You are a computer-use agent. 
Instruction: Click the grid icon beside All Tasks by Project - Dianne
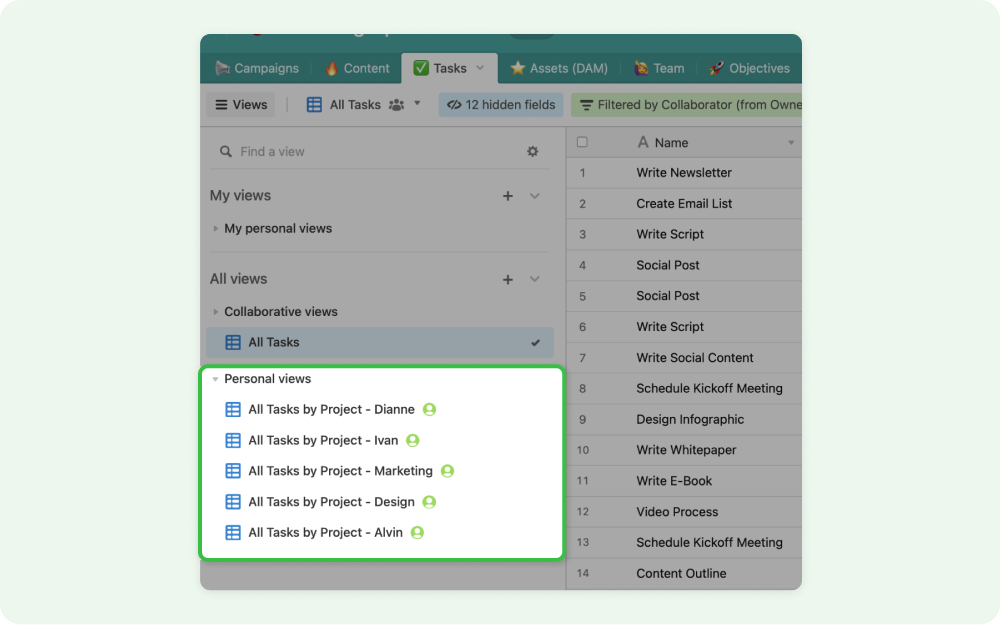click(x=233, y=409)
